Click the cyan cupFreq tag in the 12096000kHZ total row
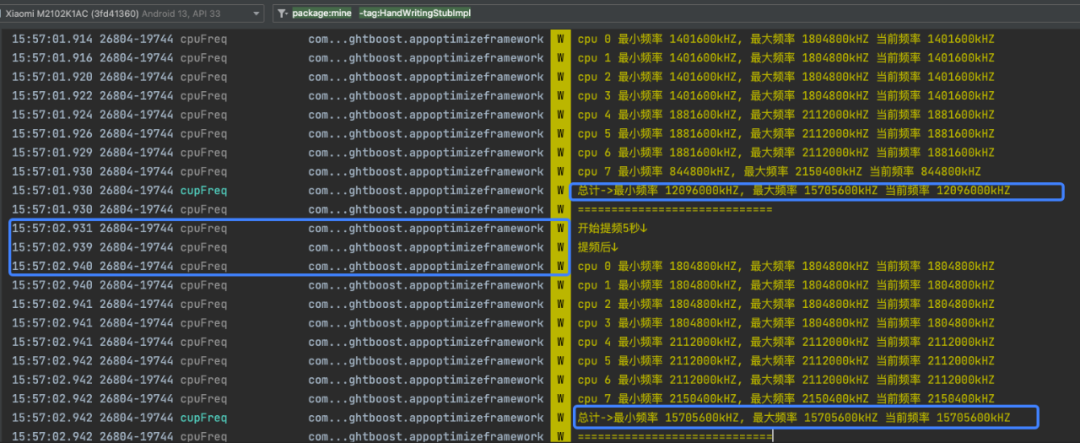The width and height of the screenshot is (1080, 443). click(203, 190)
